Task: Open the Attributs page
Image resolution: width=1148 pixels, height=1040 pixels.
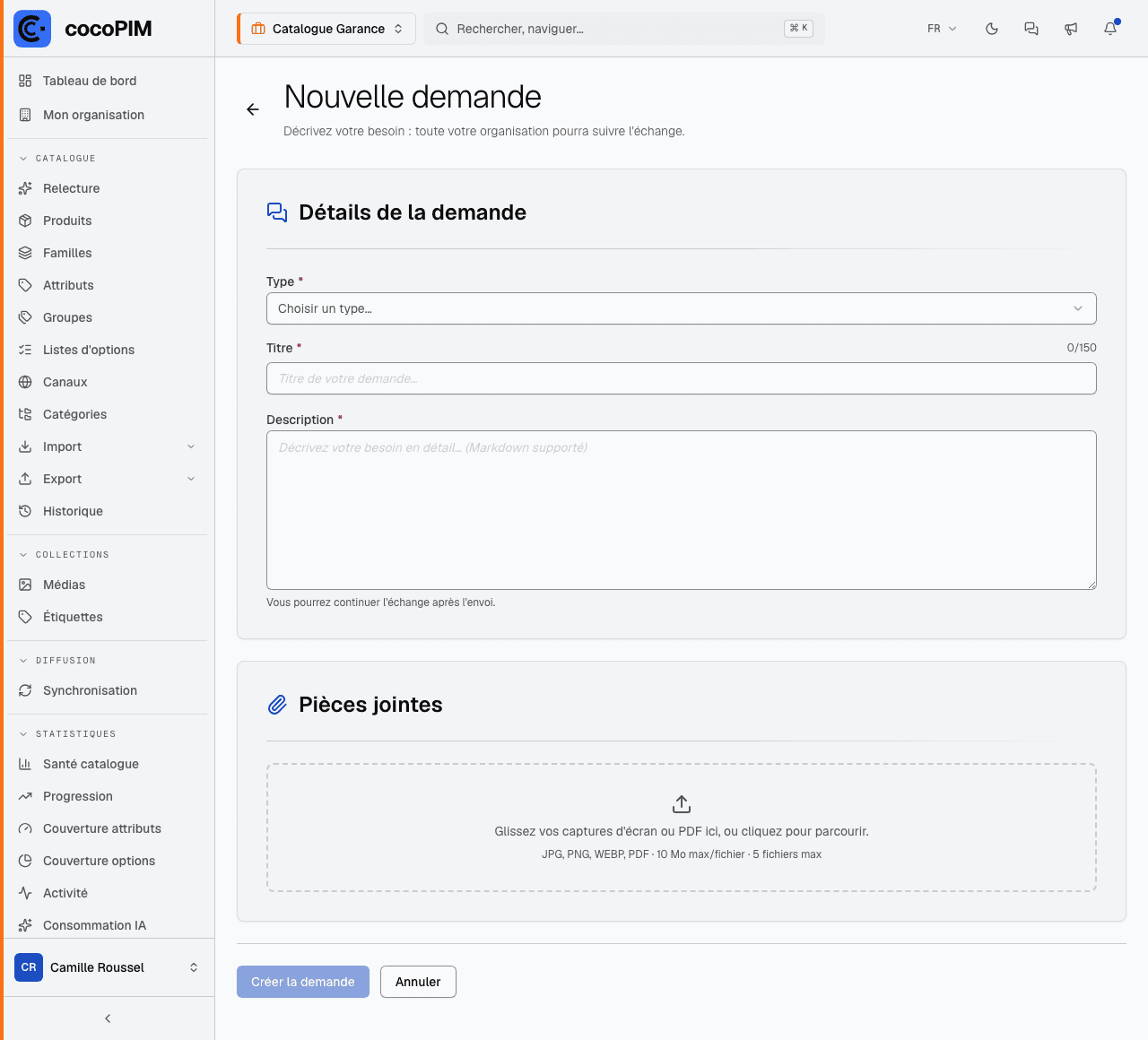Action: (x=108, y=285)
